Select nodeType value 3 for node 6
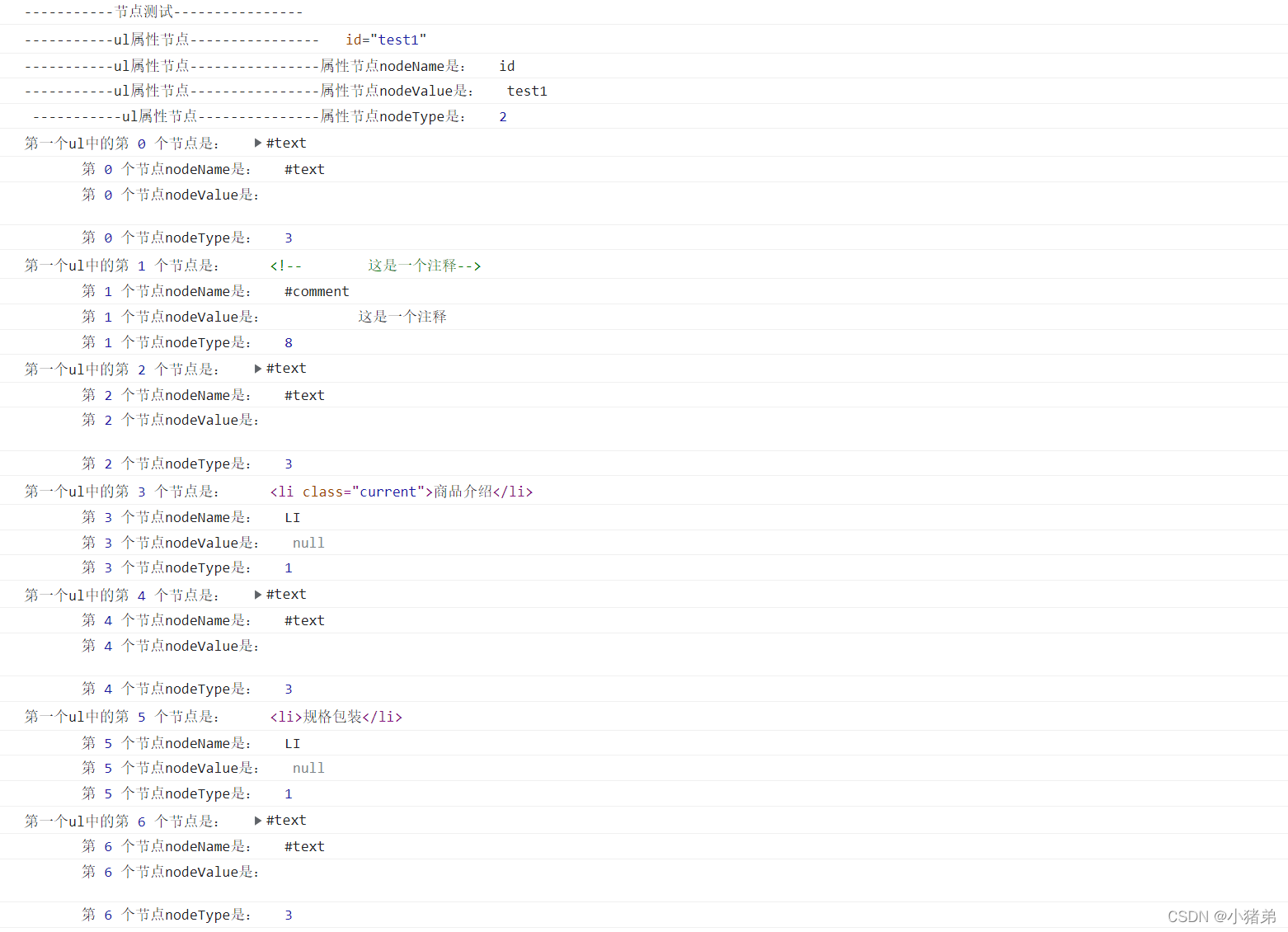The height and width of the screenshot is (932, 1288). click(289, 915)
